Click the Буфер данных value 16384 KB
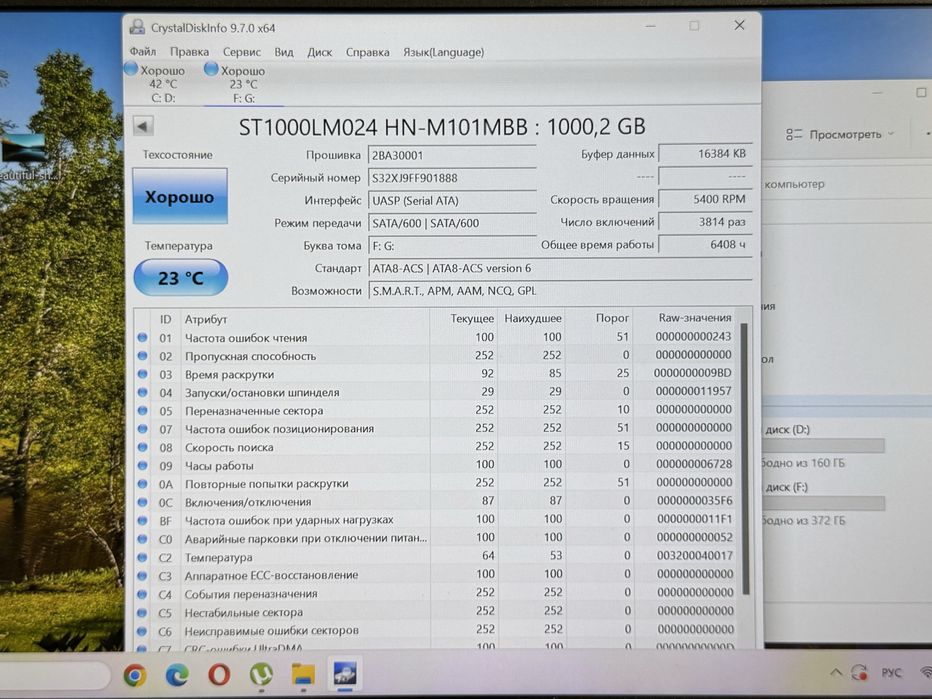This screenshot has height=699, width=932. 705,153
